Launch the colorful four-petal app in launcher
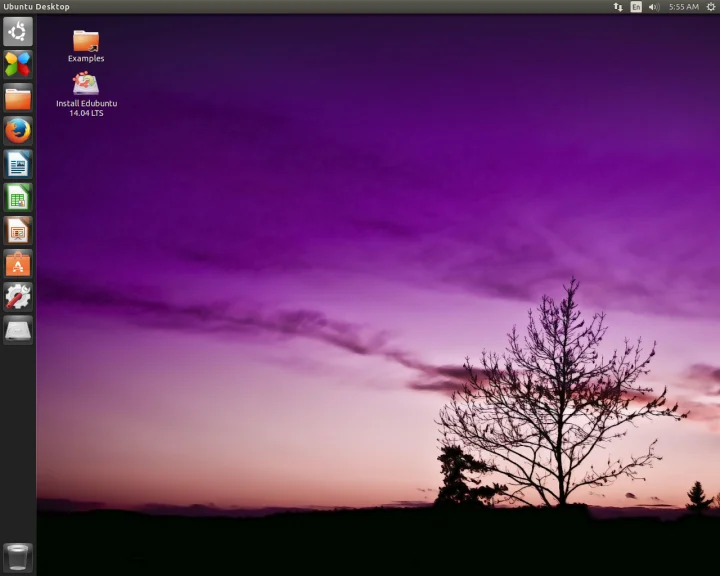The height and width of the screenshot is (576, 720). pos(18,65)
